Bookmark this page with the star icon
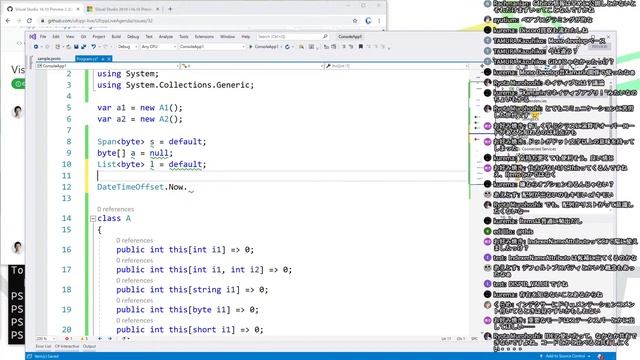640x360 pixels. pyautogui.click(x=355, y=20)
